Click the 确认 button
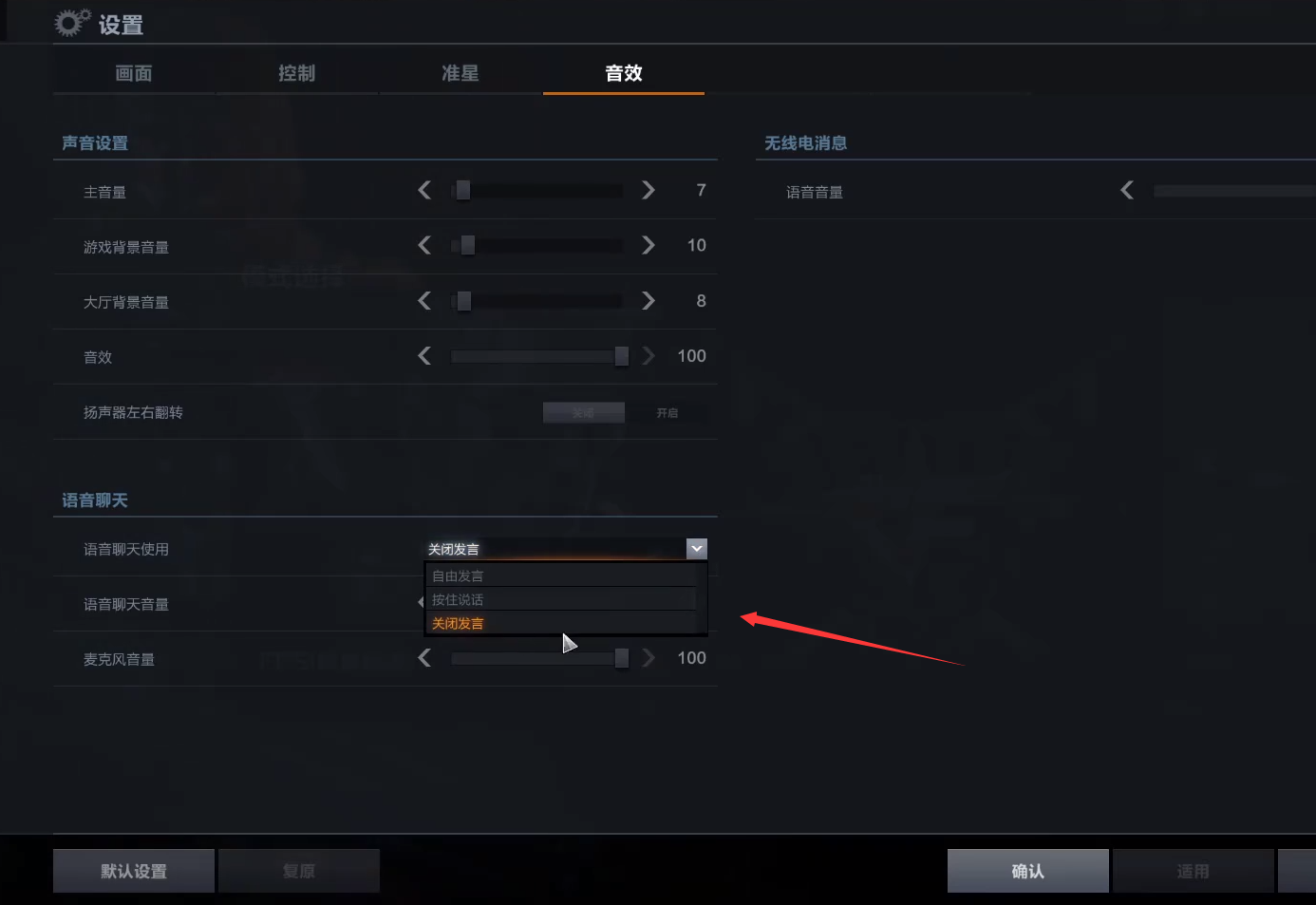The height and width of the screenshot is (905, 1316). 1028,871
